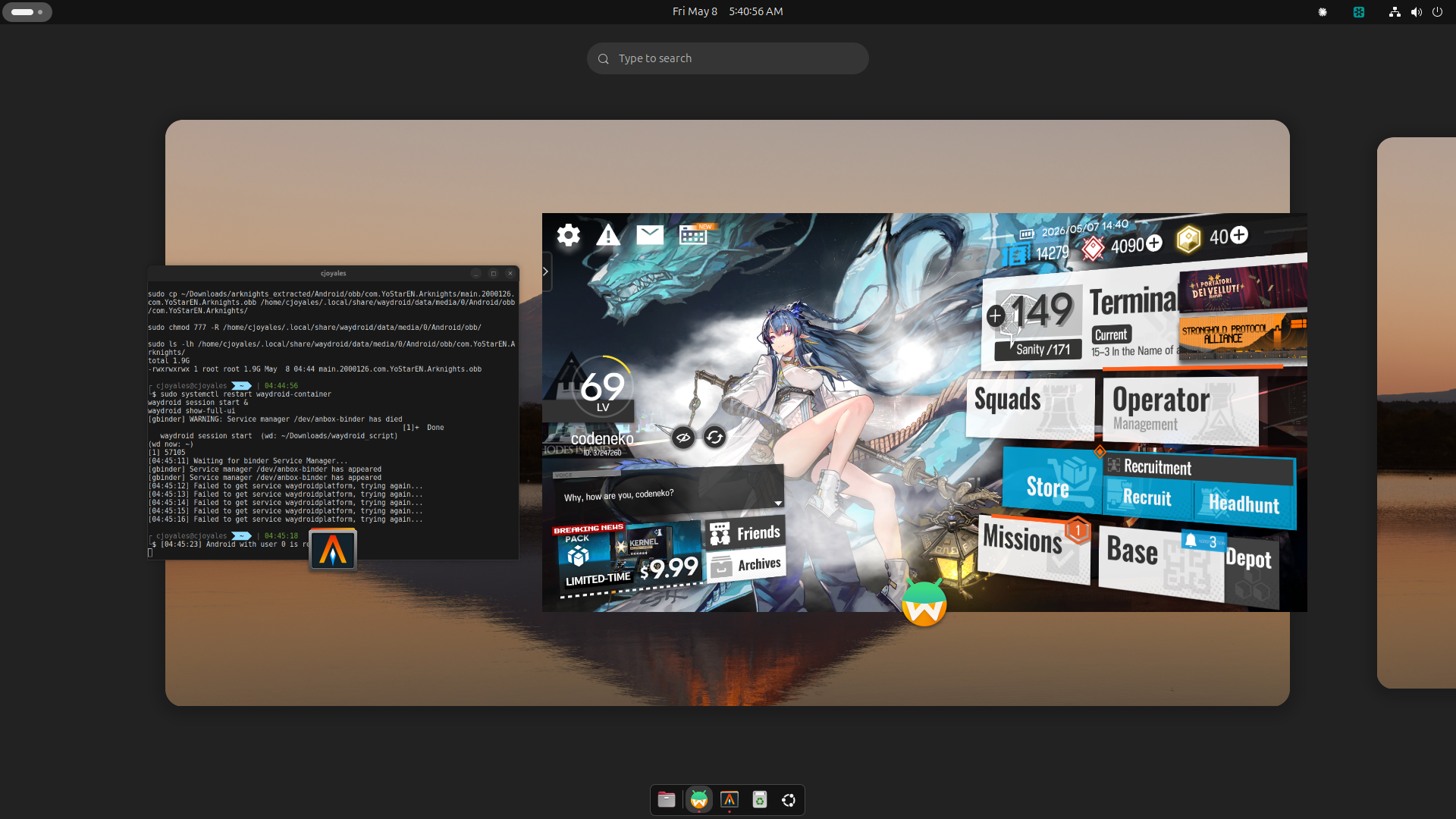Open the Archives
Image resolution: width=1456 pixels, height=819 pixels.
click(746, 565)
